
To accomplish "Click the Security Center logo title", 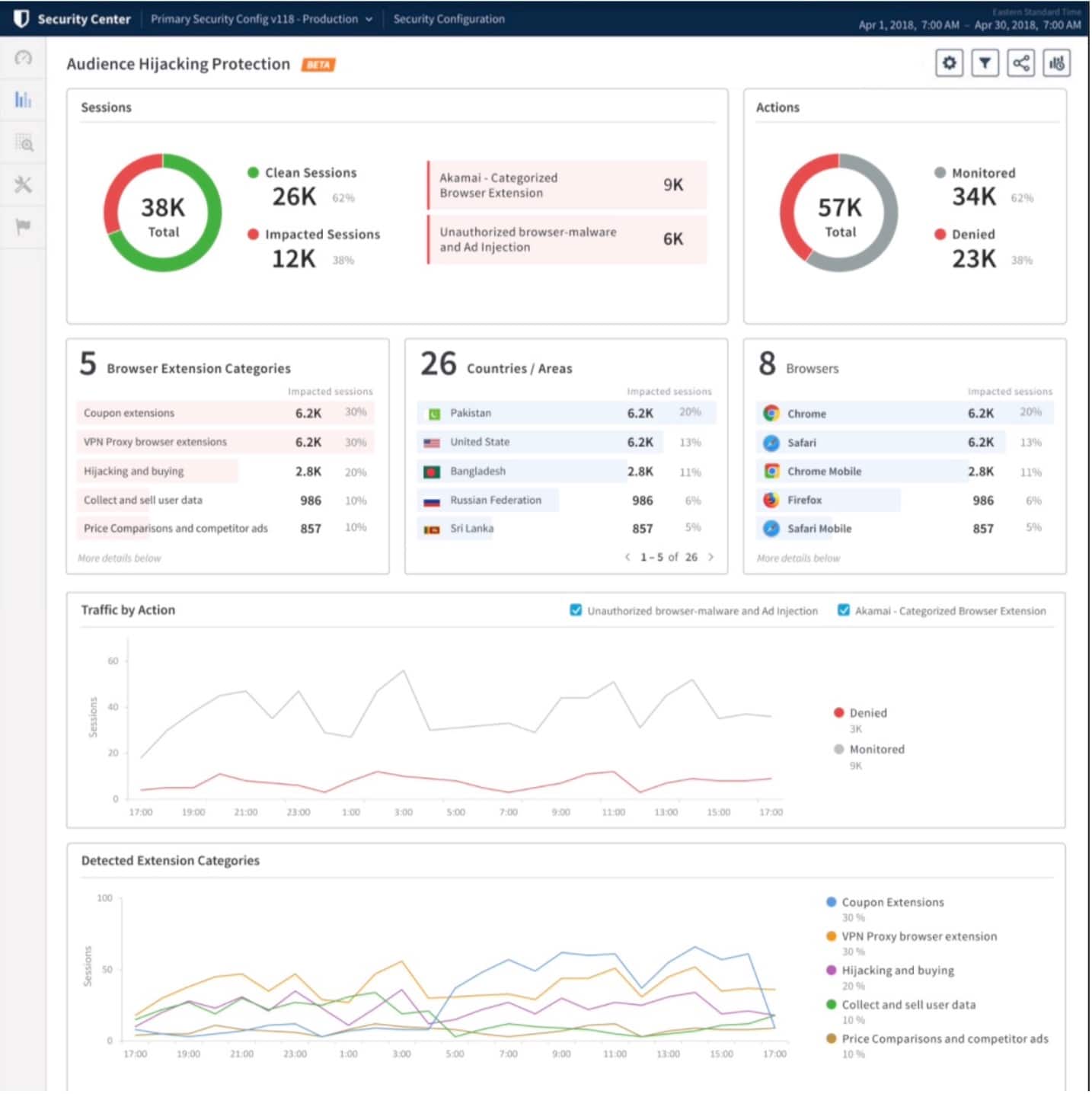I will 73,19.
